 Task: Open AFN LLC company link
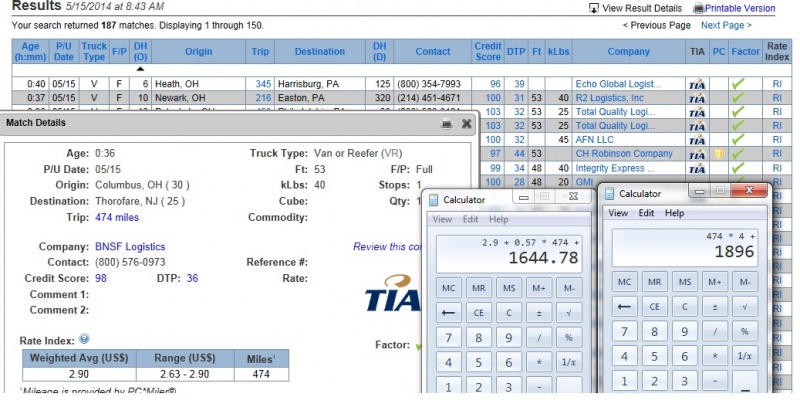point(594,140)
